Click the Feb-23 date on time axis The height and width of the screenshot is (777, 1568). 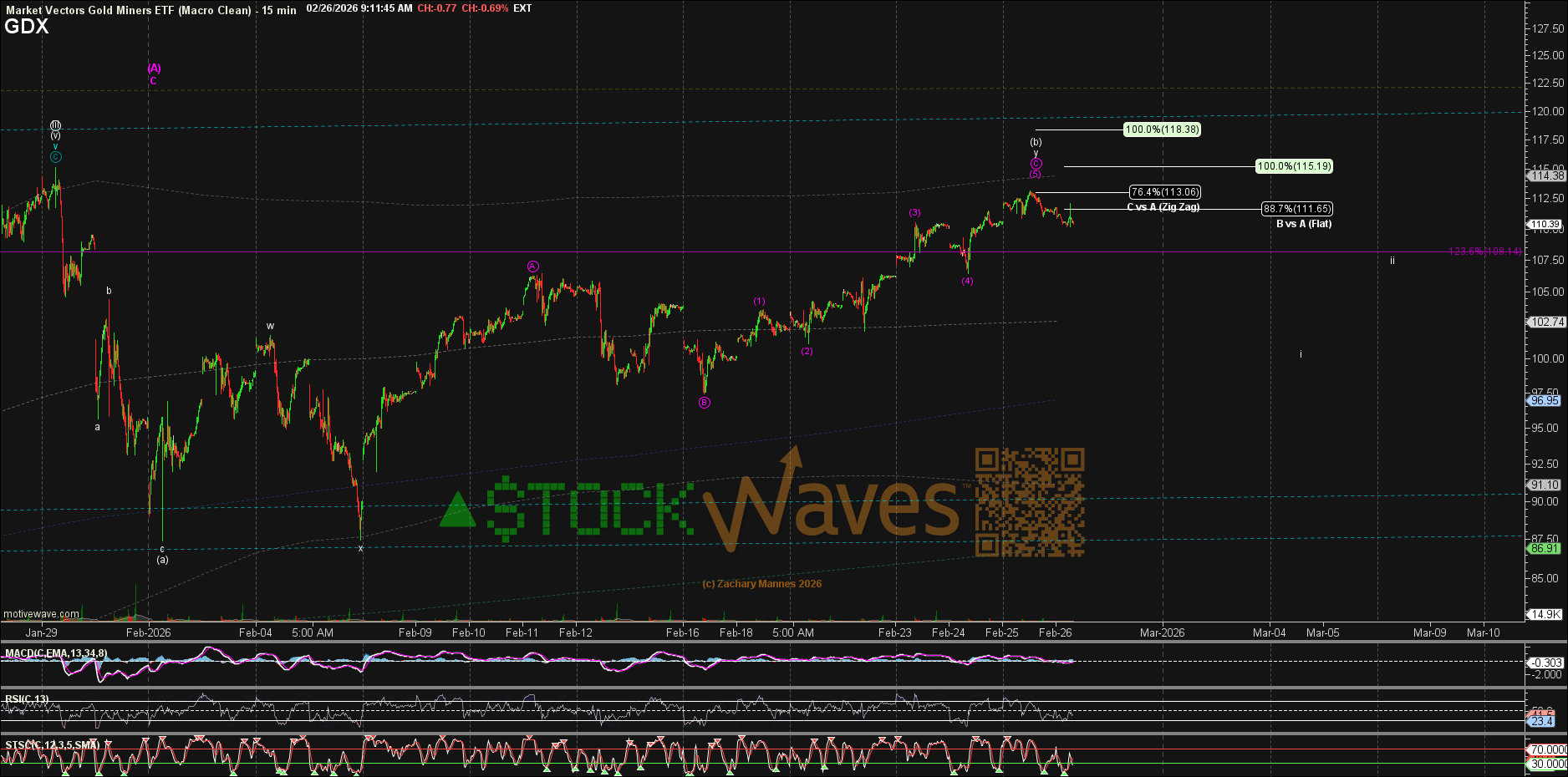click(x=894, y=632)
